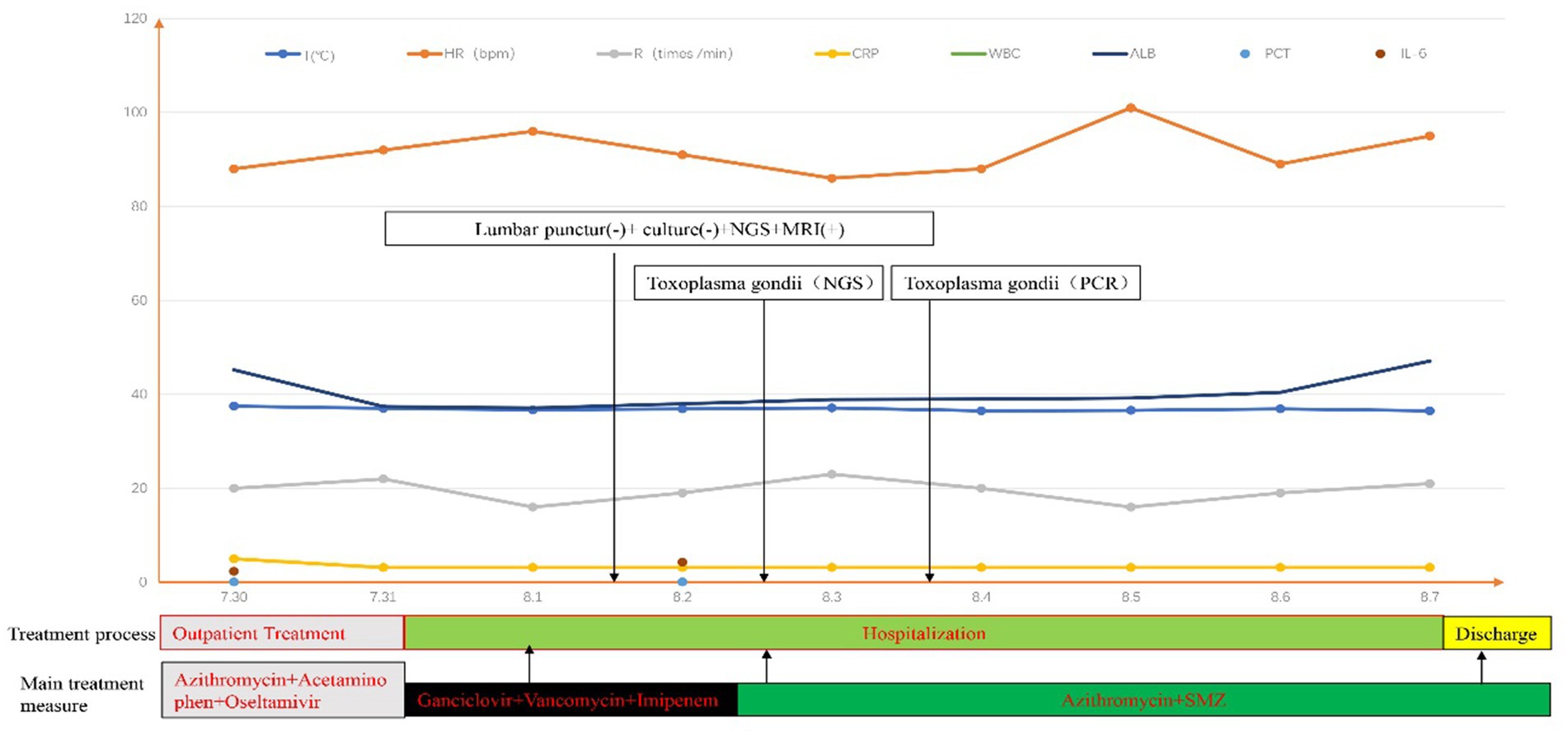Click the 8.6 date on x-axis
1568x736 pixels.
1280,597
